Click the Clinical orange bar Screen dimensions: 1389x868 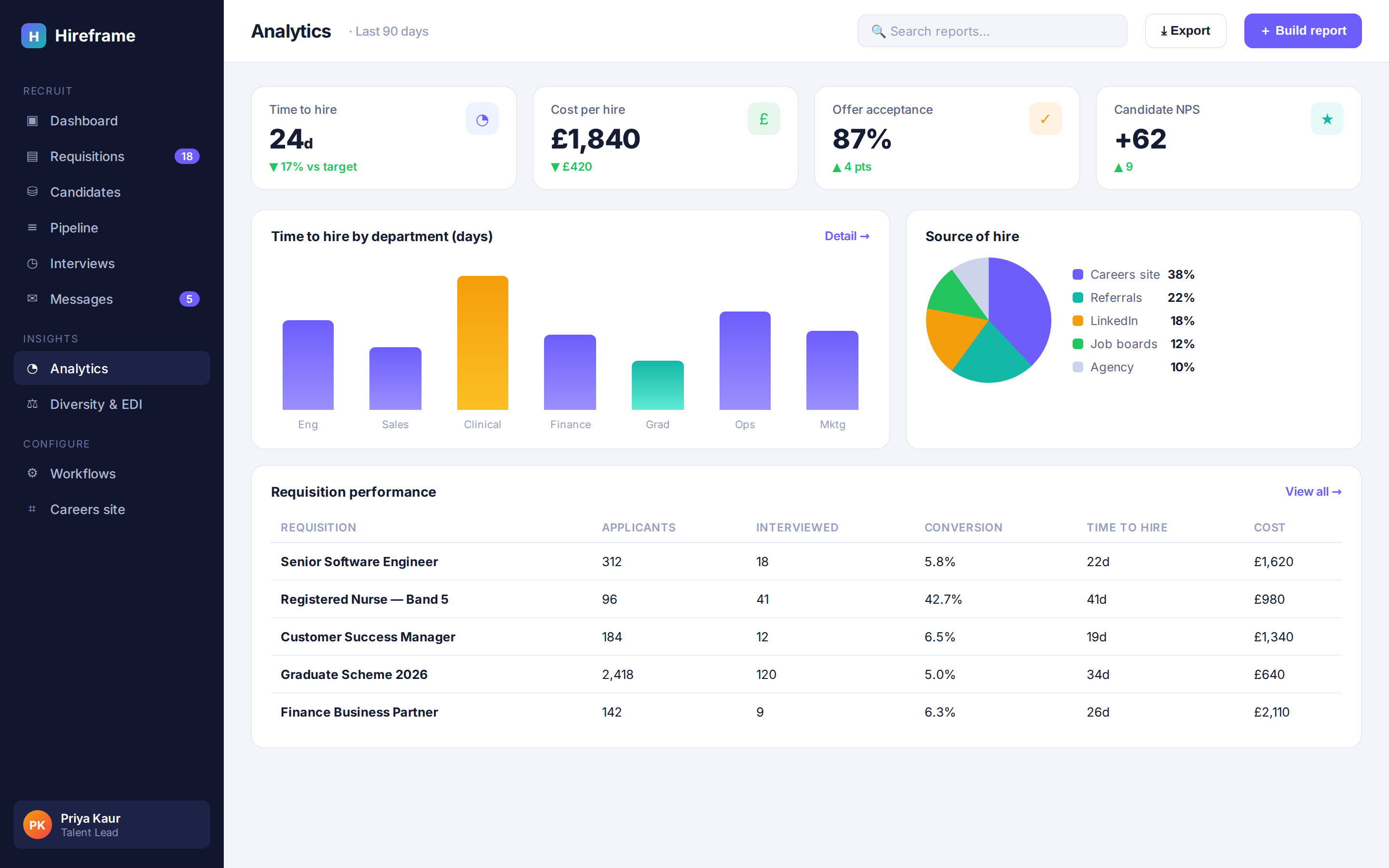483,343
